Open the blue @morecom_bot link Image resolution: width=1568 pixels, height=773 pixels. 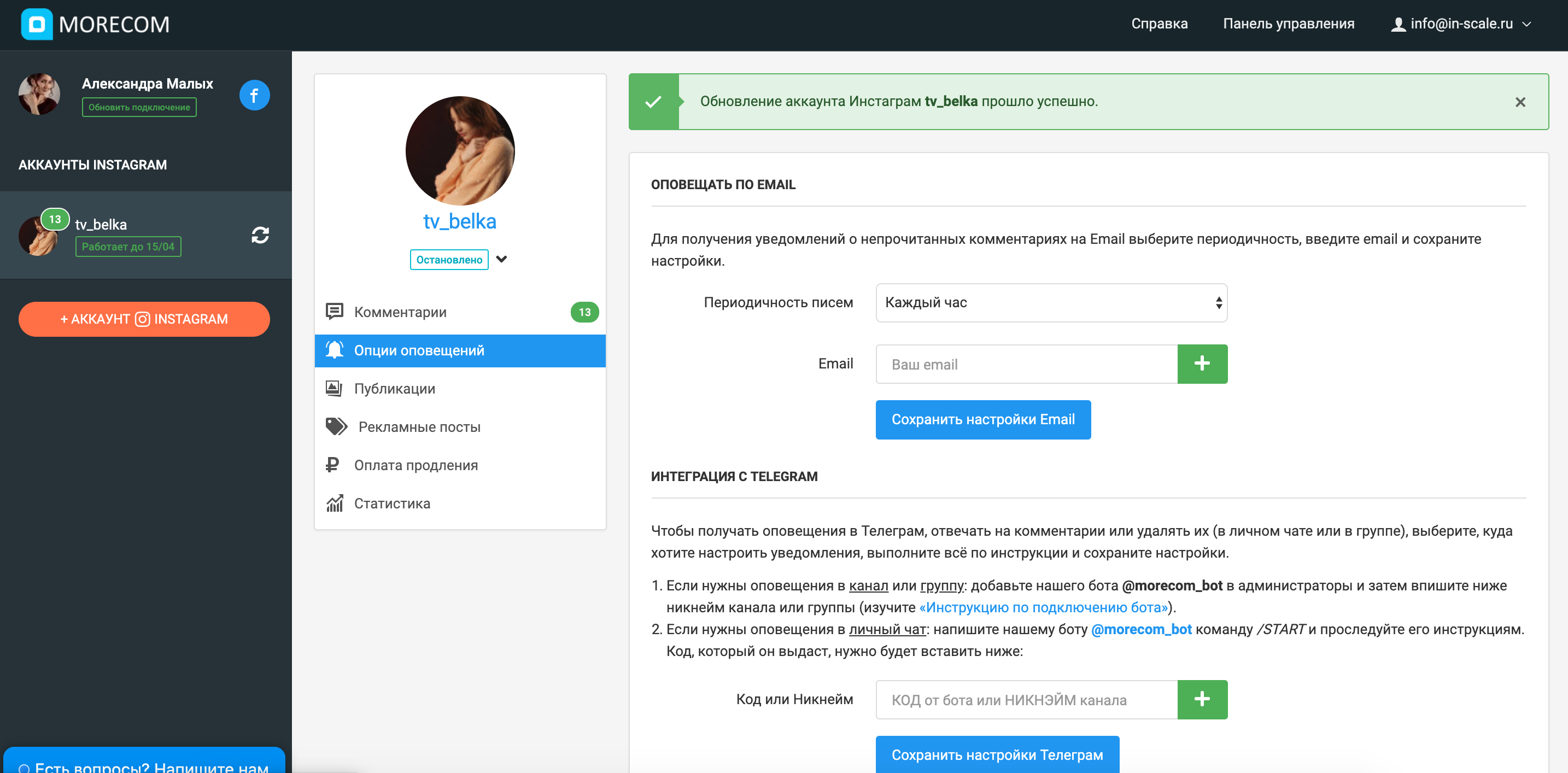point(1142,629)
